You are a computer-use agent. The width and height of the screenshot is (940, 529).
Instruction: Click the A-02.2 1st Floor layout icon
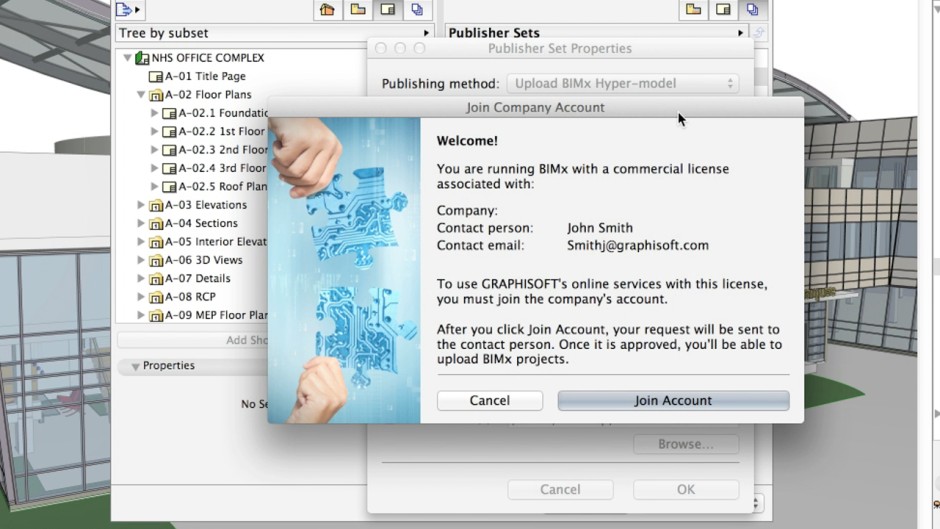click(x=170, y=131)
